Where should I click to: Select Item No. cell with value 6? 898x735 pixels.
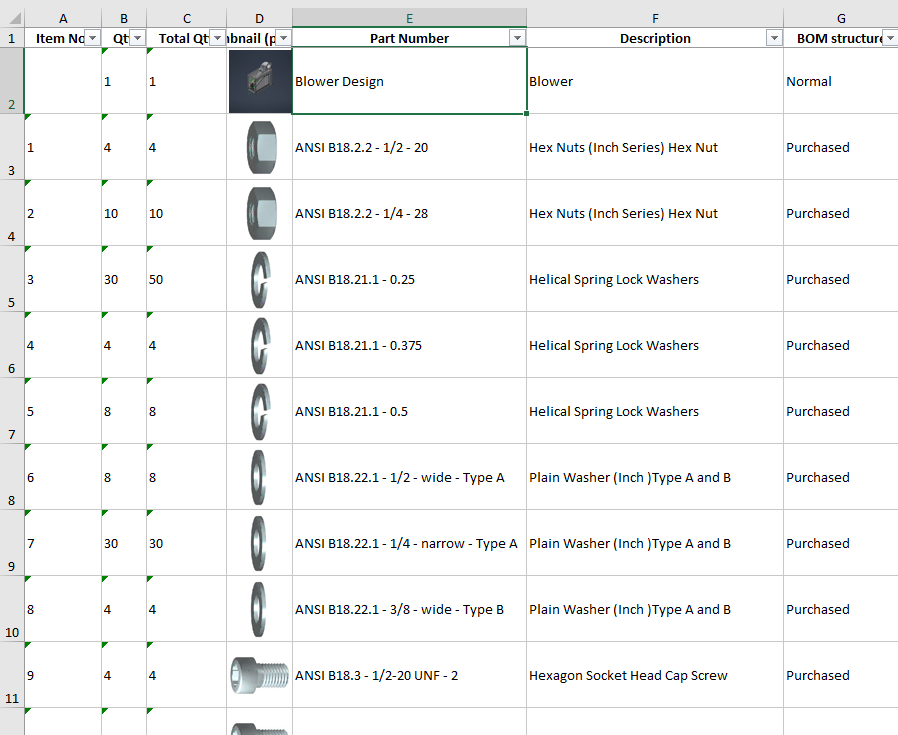pyautogui.click(x=63, y=477)
